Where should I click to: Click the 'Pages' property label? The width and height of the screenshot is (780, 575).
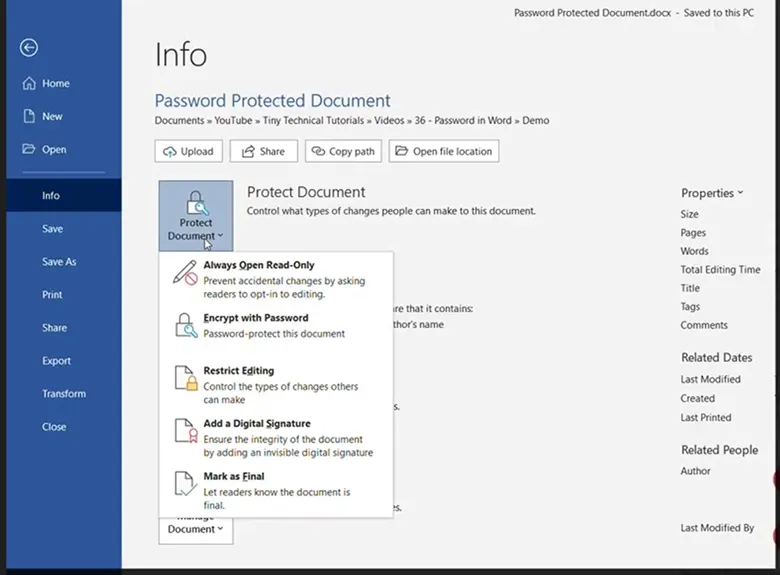(x=693, y=233)
